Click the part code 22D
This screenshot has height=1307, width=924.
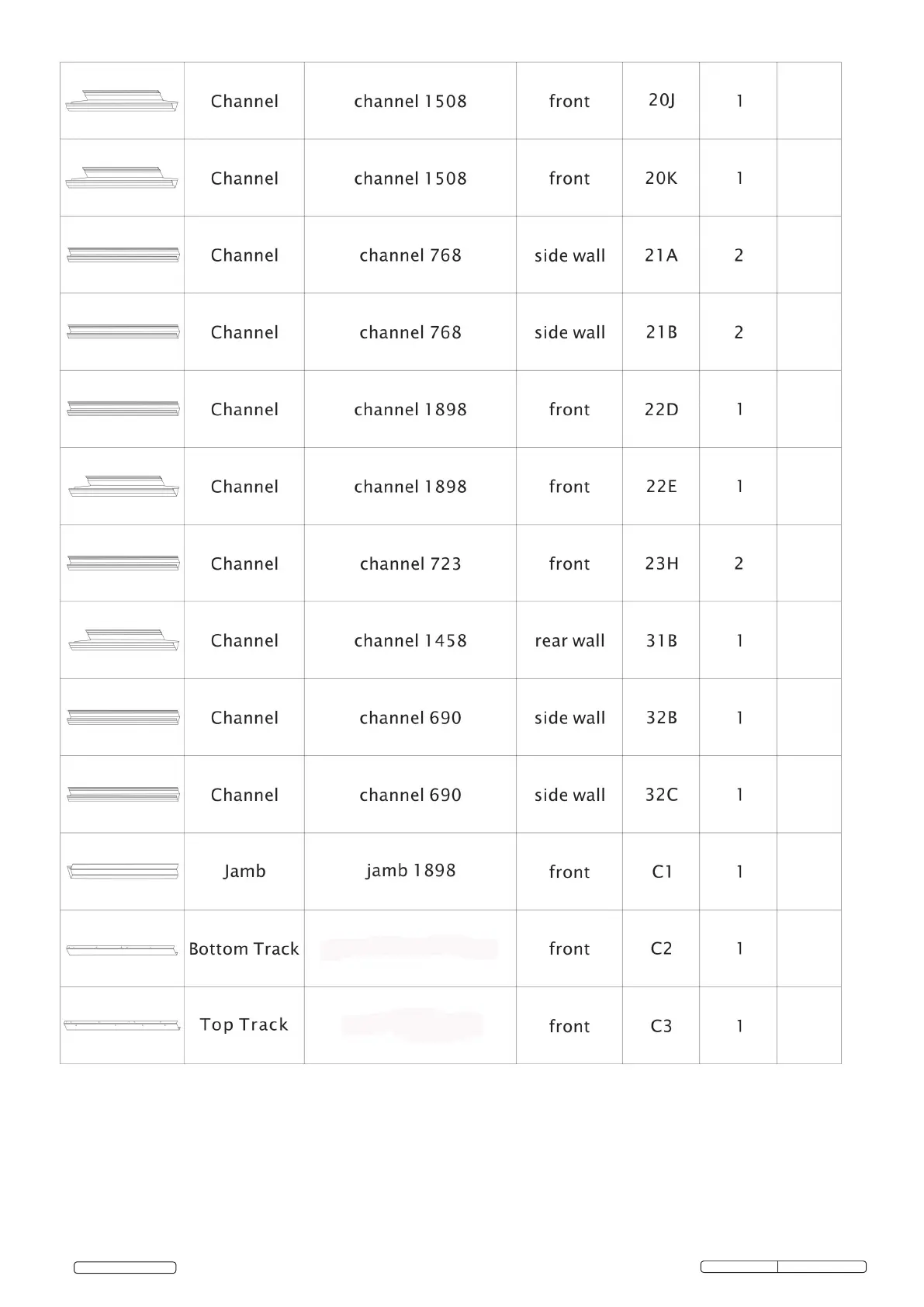click(x=661, y=410)
